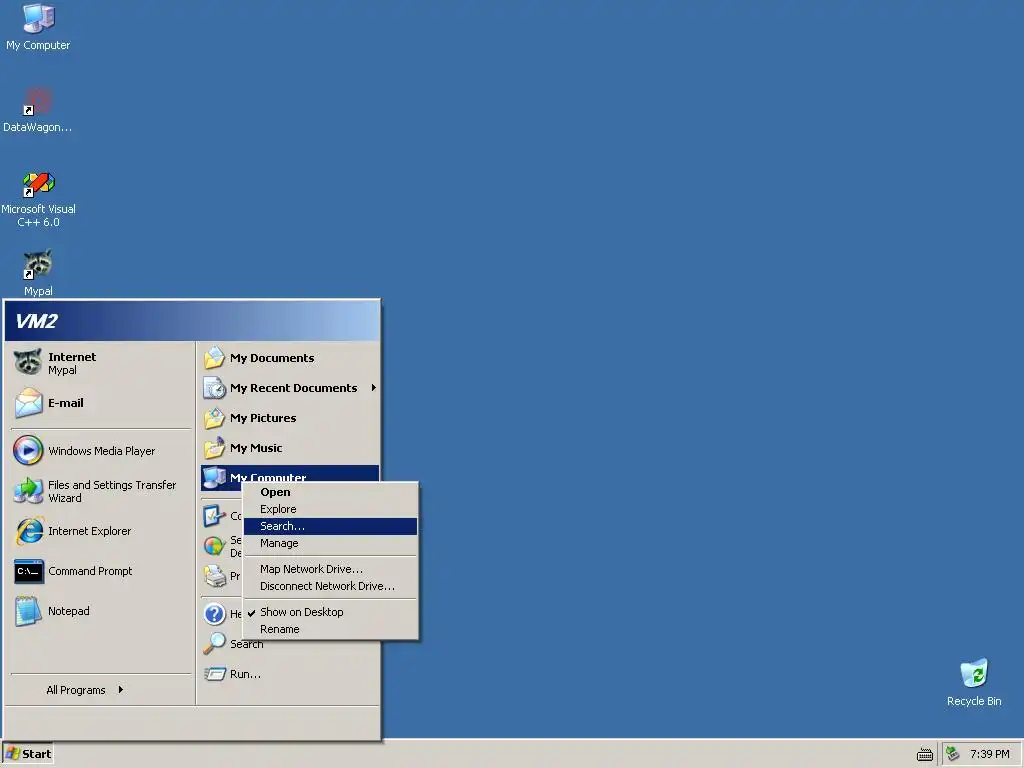This screenshot has height=768, width=1024.
Task: Choose Disconnect Network Drive...
Action: coord(330,586)
